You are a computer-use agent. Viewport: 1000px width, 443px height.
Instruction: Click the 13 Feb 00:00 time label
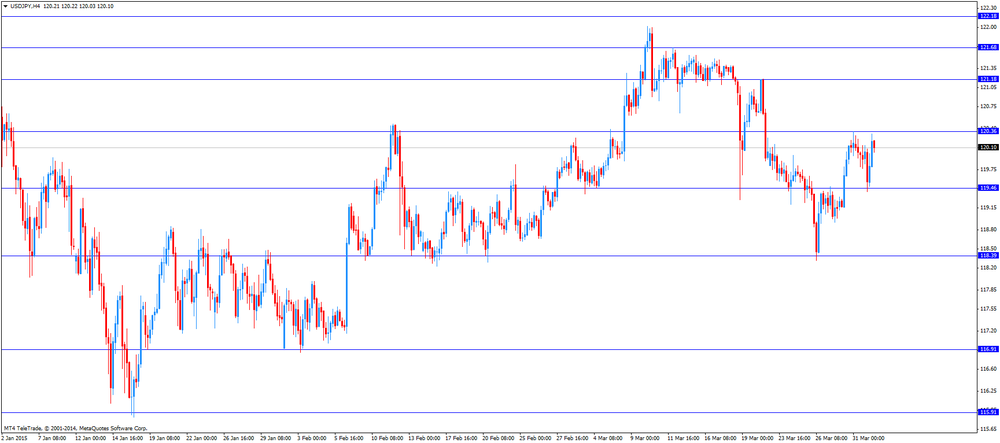[425, 439]
